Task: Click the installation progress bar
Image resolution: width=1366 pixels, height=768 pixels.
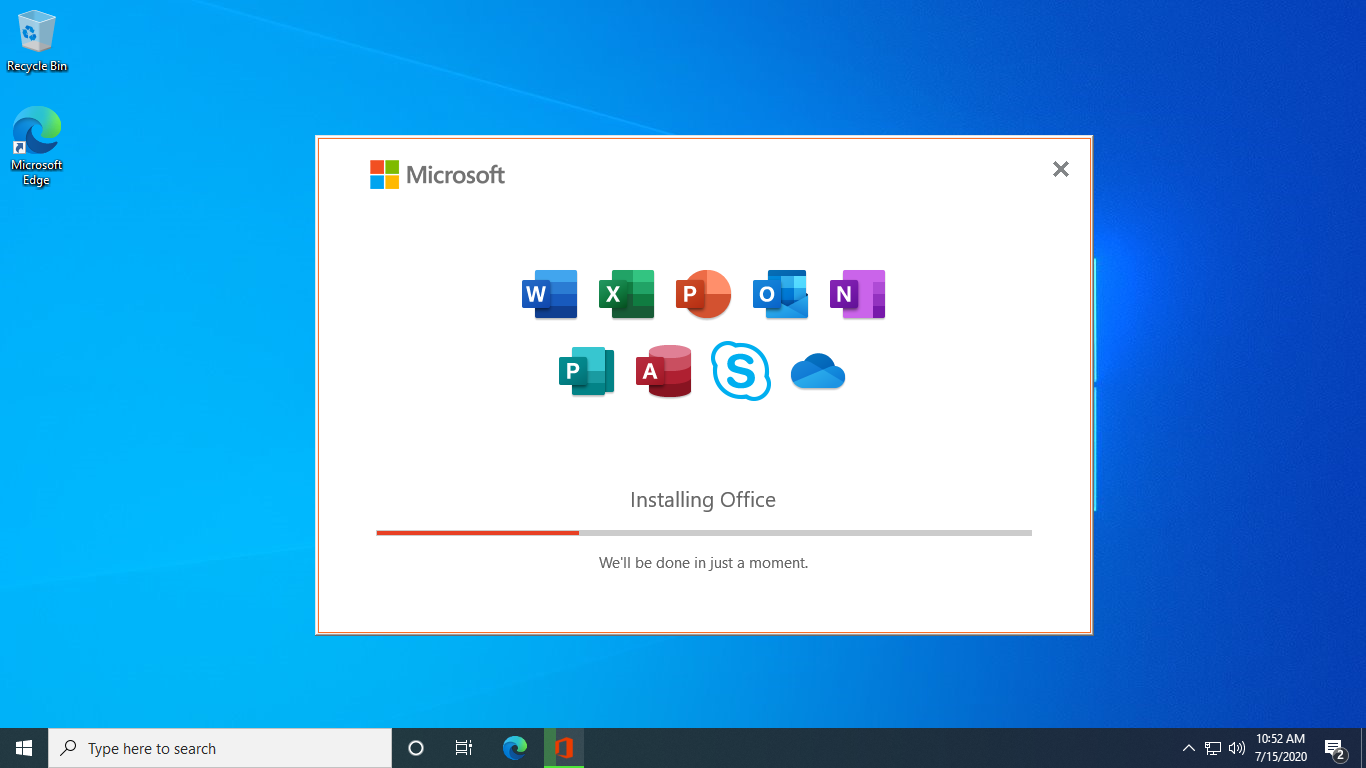Action: [x=703, y=533]
